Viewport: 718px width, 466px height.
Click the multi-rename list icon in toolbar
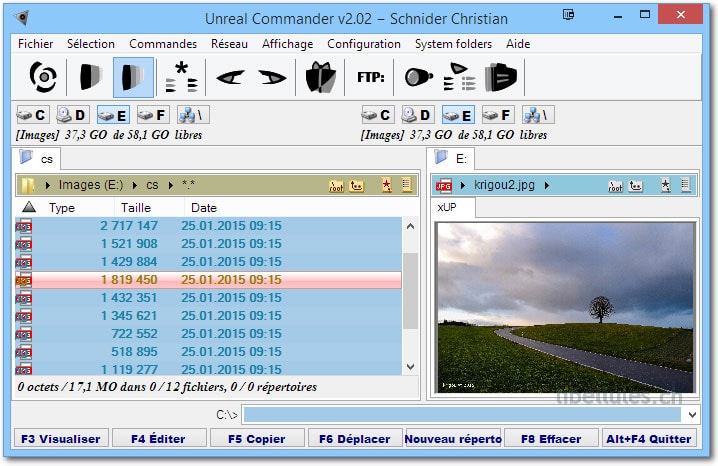click(460, 77)
